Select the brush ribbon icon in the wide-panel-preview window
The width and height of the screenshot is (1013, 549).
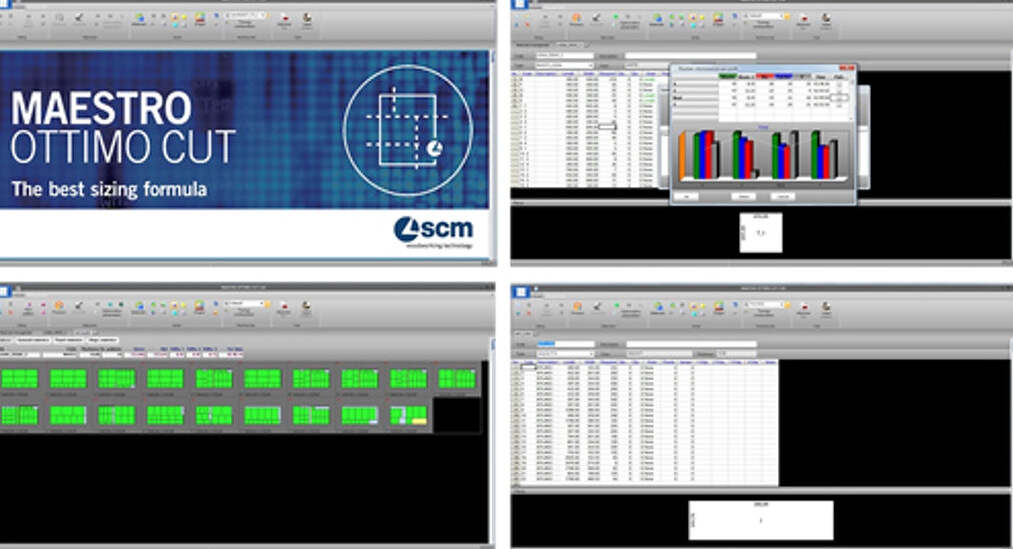point(597,307)
